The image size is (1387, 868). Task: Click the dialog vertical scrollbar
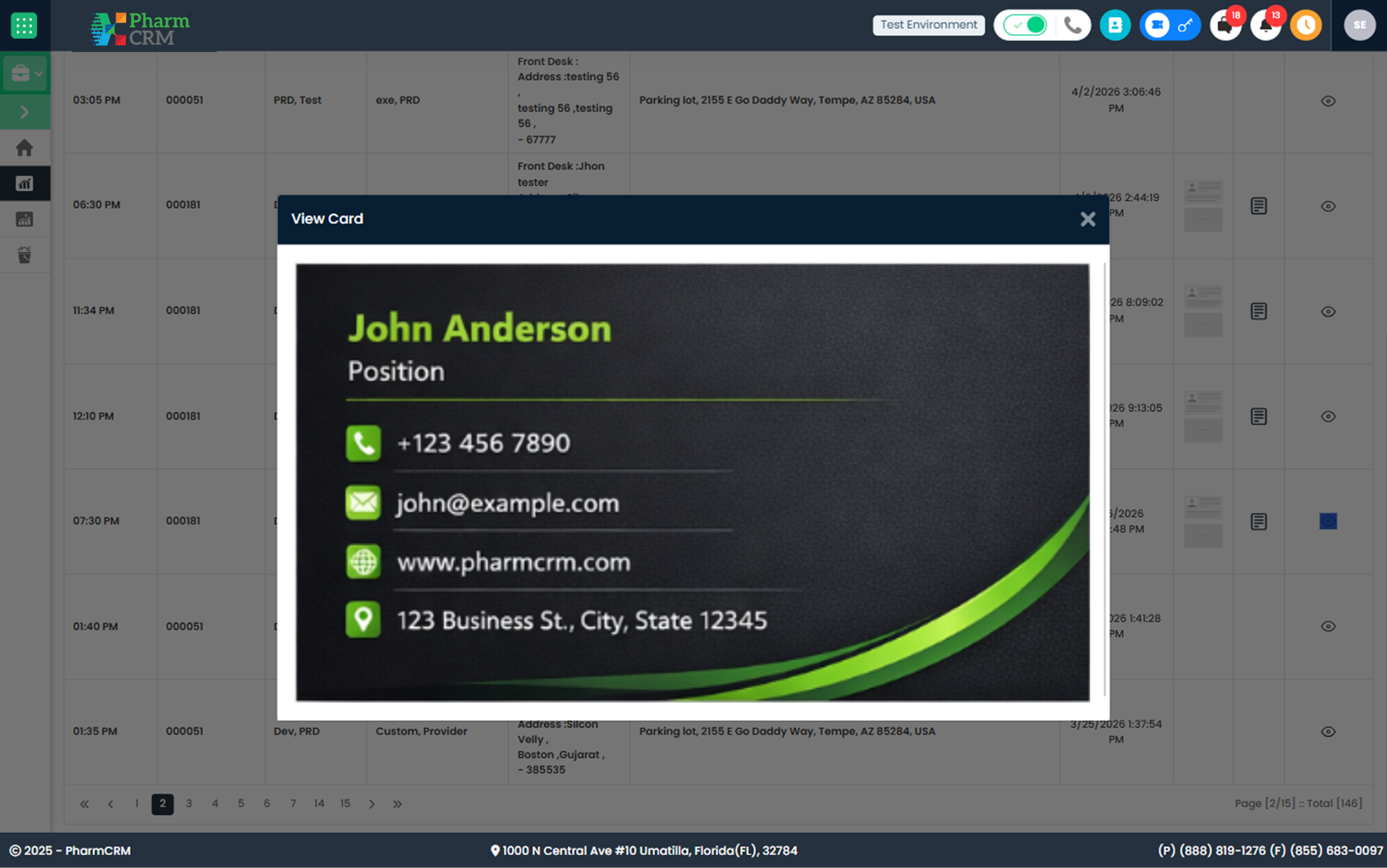1105,480
